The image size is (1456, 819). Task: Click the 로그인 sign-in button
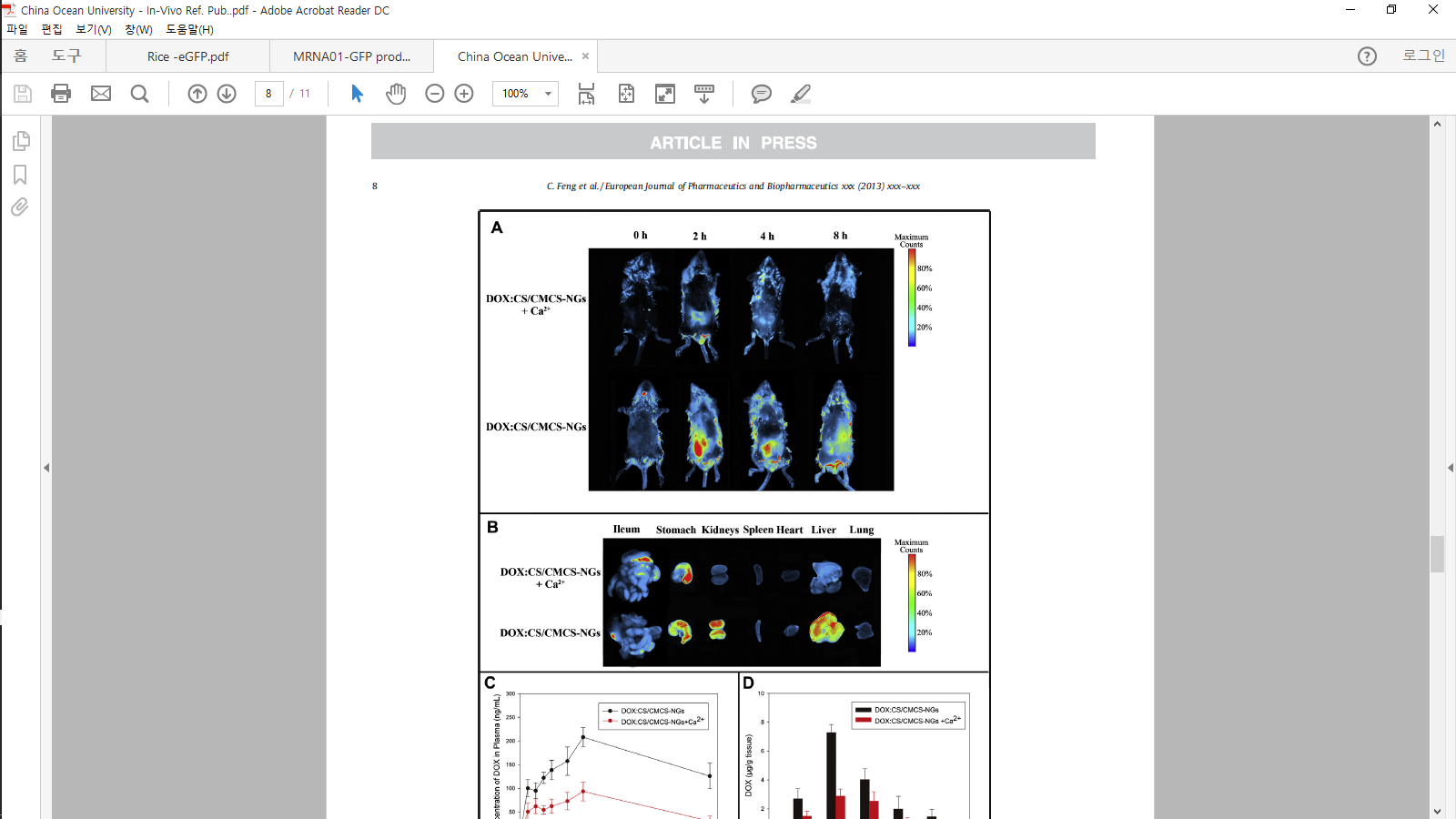click(x=1423, y=56)
